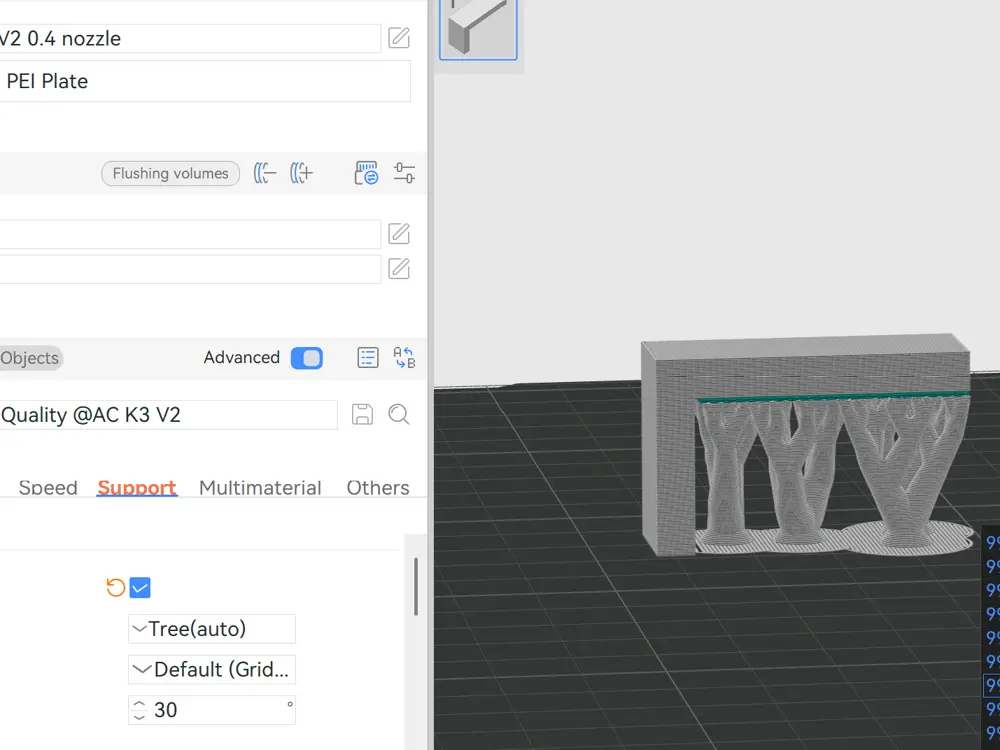This screenshot has width=1000, height=750.
Task: Add a filament slot
Action: tap(302, 173)
